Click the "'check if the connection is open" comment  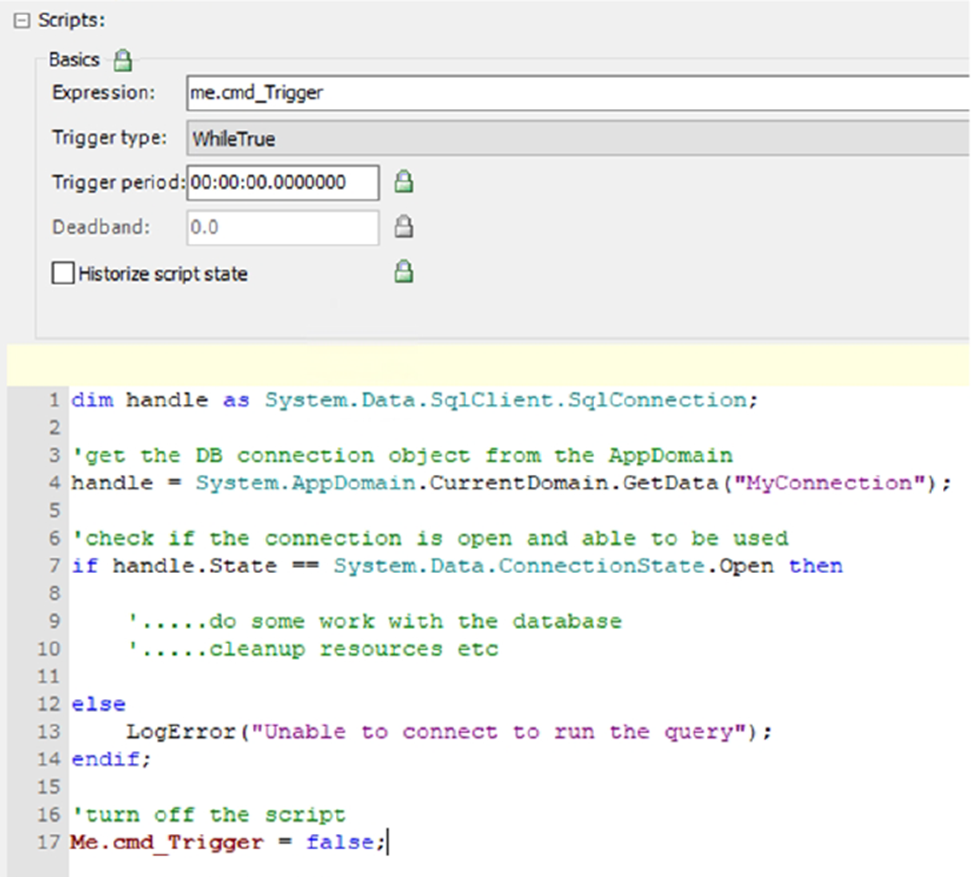coord(430,538)
